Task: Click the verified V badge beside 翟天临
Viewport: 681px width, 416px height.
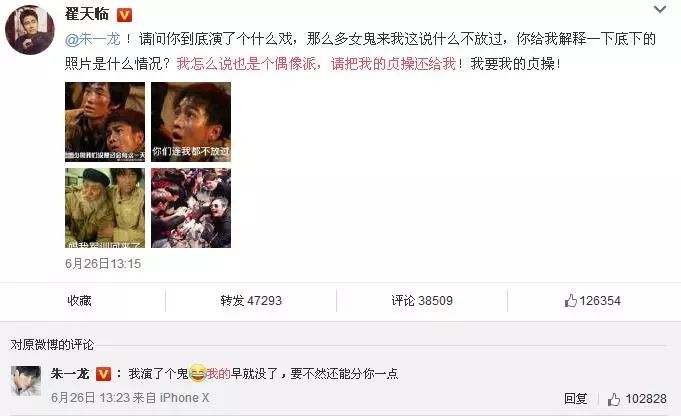Action: tap(124, 16)
